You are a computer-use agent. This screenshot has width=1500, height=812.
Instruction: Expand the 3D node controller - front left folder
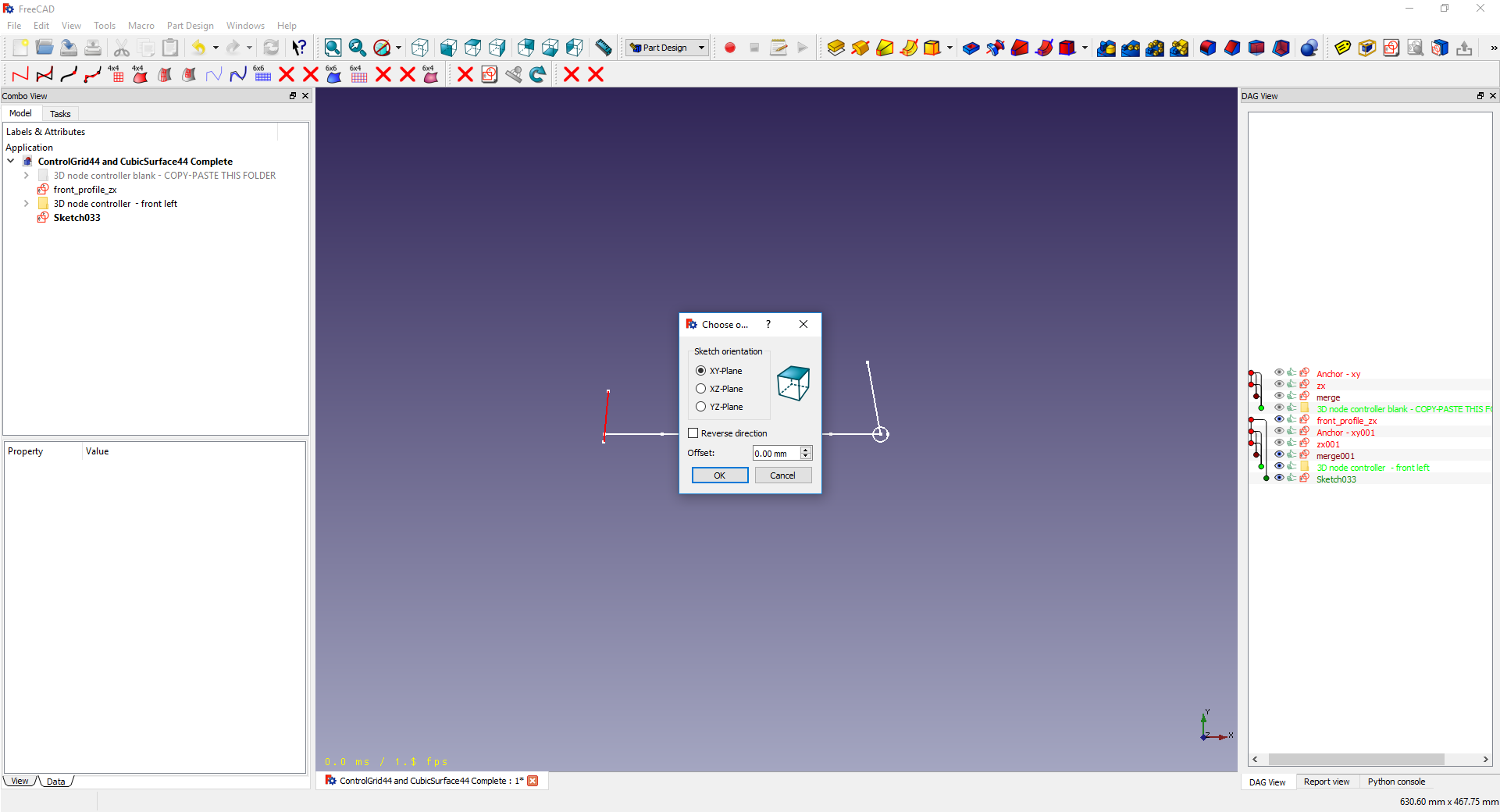click(27, 204)
